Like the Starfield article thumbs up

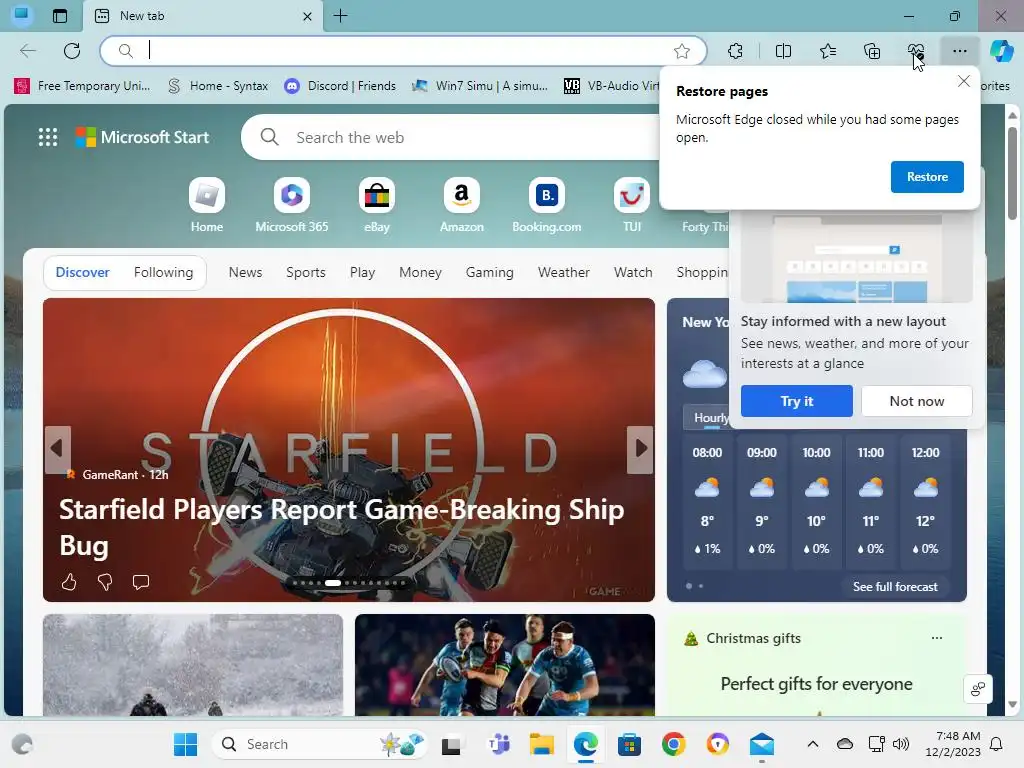pos(69,581)
